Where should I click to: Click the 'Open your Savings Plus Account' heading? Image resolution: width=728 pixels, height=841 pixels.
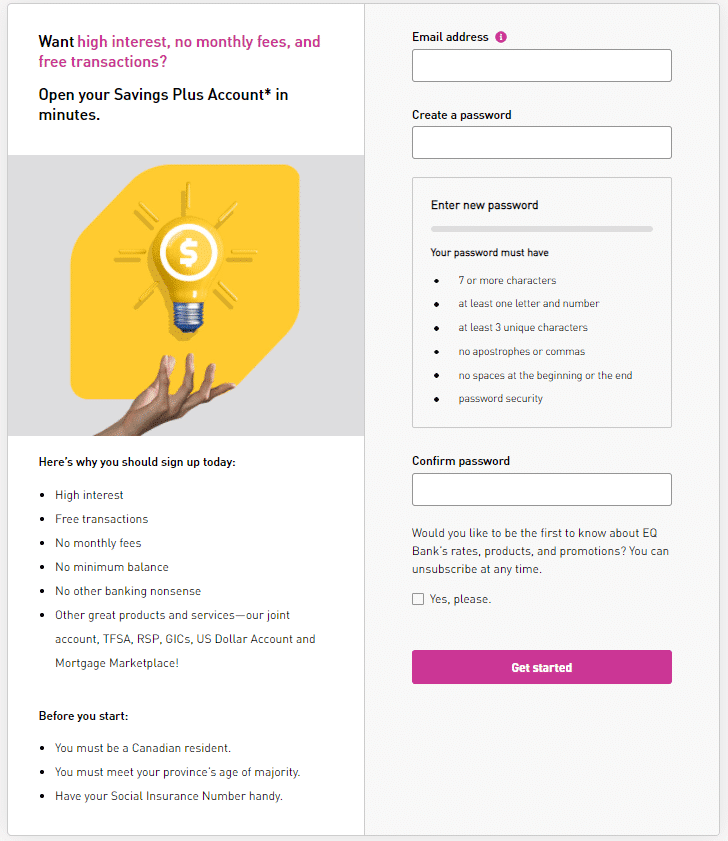pos(163,105)
